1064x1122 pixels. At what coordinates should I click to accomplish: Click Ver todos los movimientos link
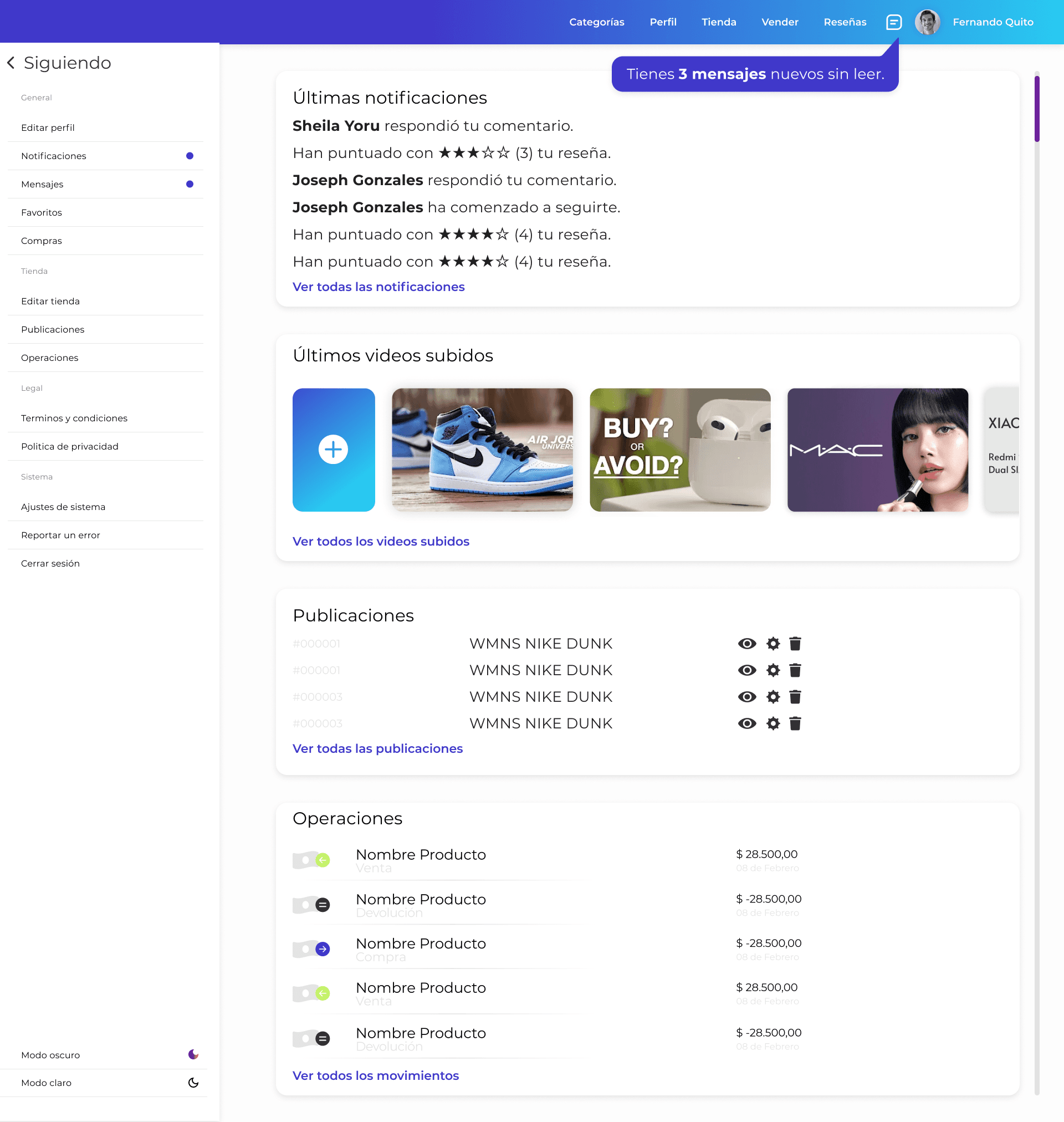[376, 1075]
